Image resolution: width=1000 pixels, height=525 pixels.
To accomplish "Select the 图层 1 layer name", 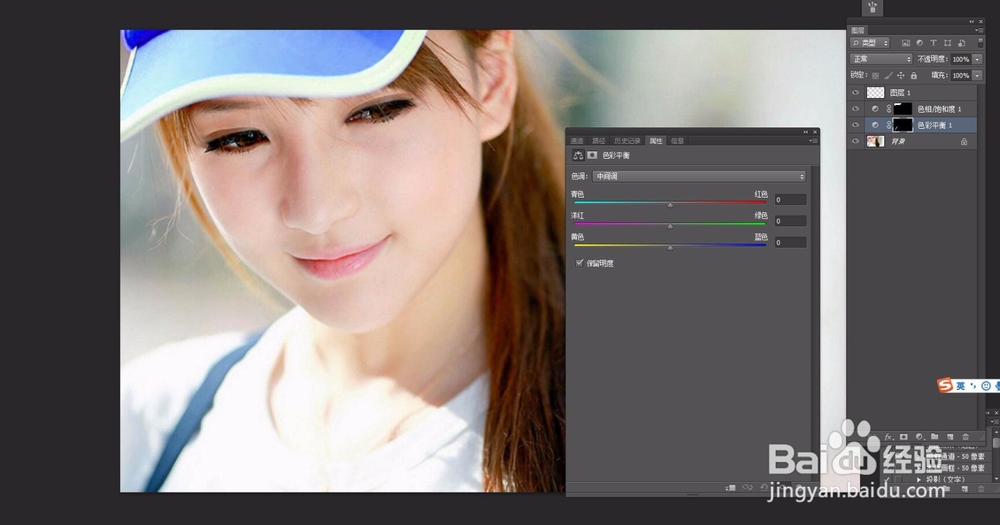I will tap(900, 93).
